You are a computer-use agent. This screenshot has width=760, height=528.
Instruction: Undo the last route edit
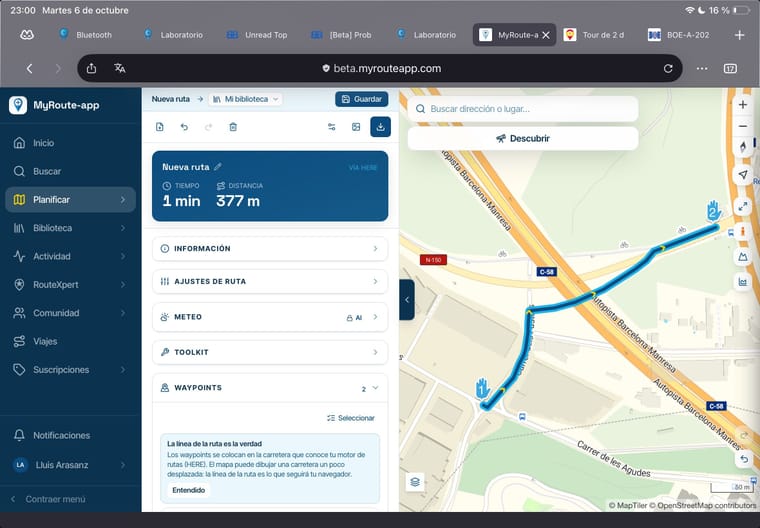click(184, 127)
